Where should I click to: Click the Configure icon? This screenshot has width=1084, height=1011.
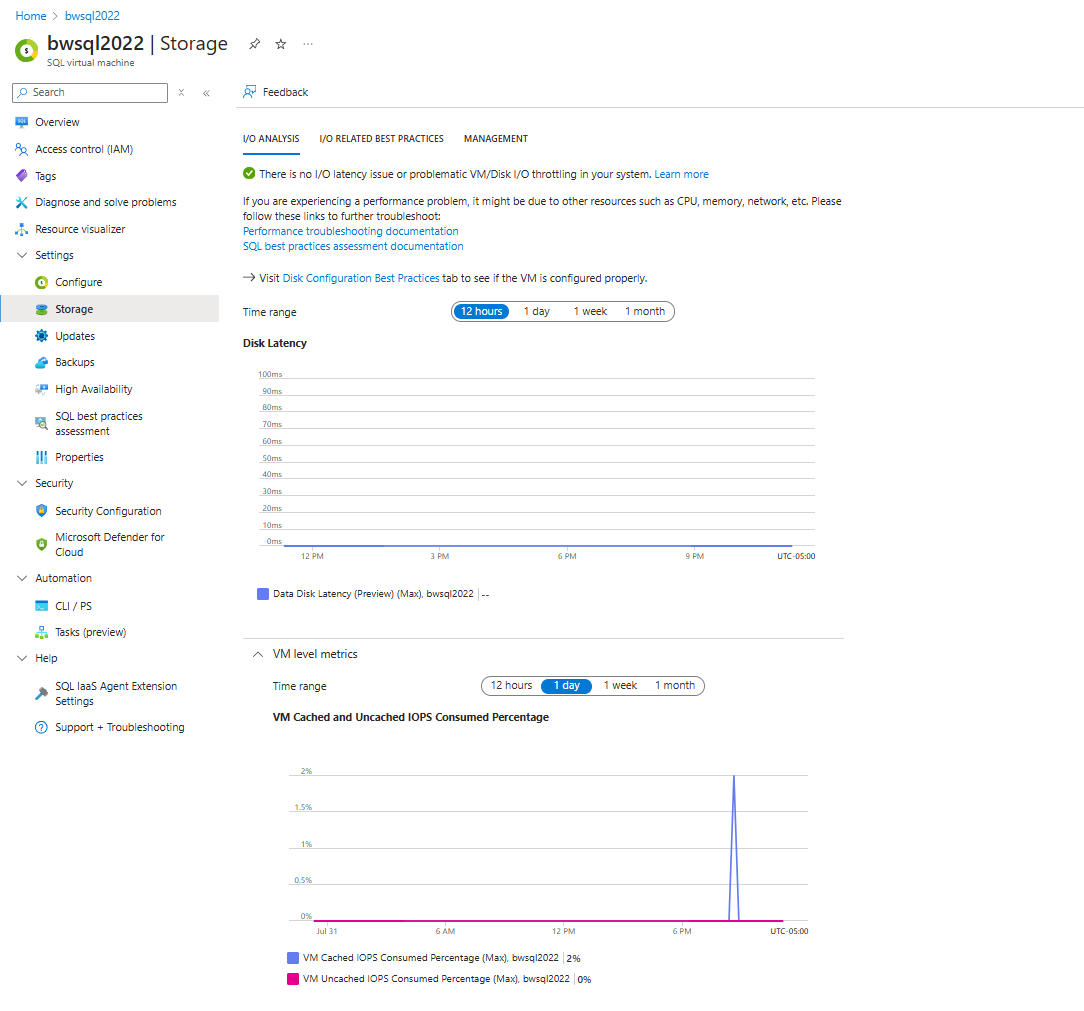pyautogui.click(x=41, y=282)
